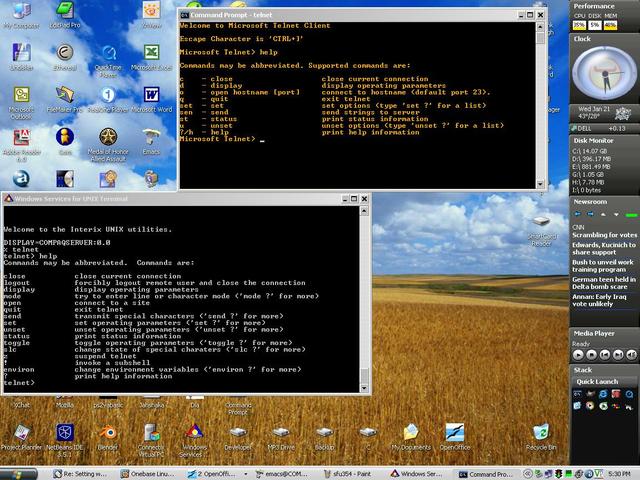Expand the grouped OpenOffice taskbar dropdown
The width and height of the screenshot is (640, 480).
tap(246, 474)
